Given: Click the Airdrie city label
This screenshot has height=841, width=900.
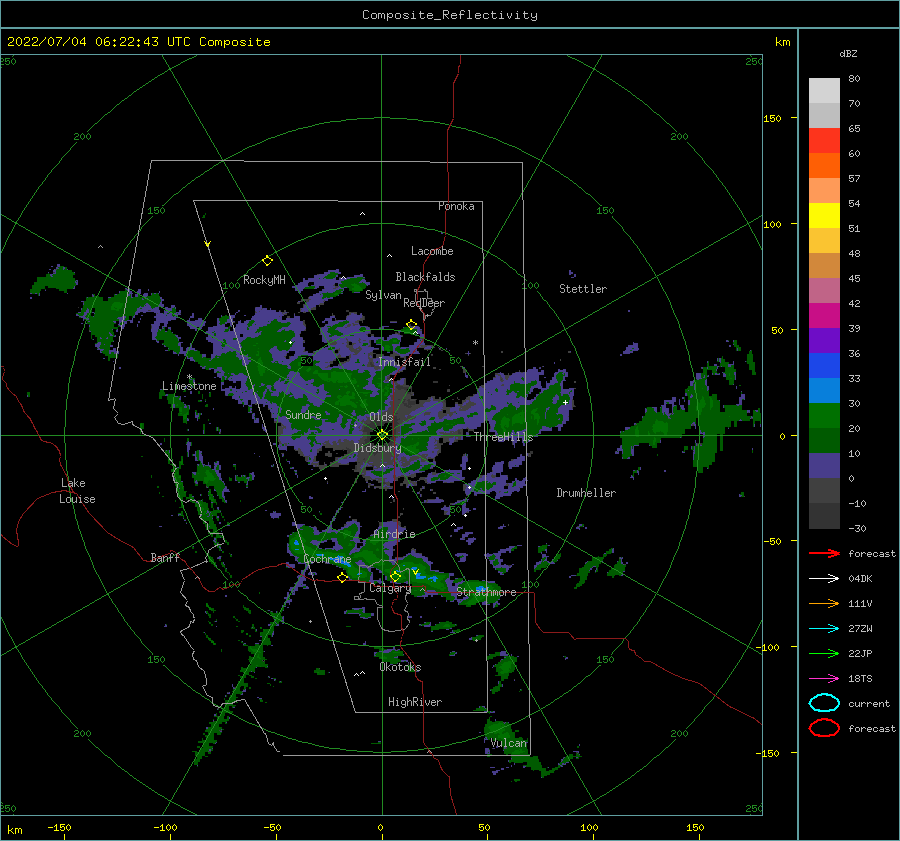Looking at the screenshot, I should click(394, 534).
